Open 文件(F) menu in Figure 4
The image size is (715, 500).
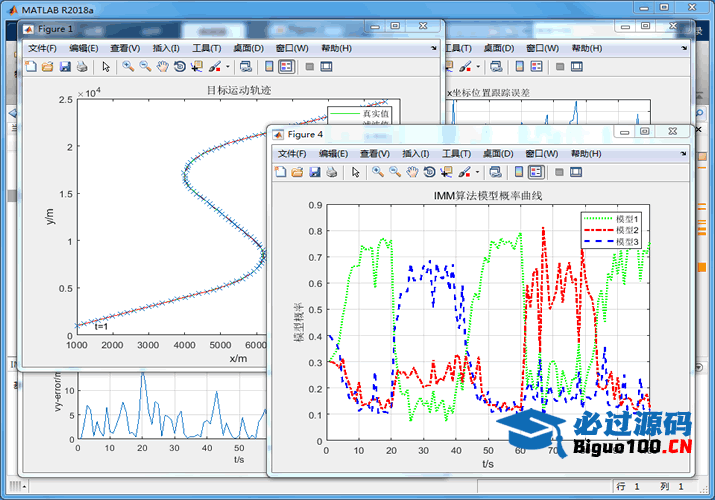click(x=292, y=154)
